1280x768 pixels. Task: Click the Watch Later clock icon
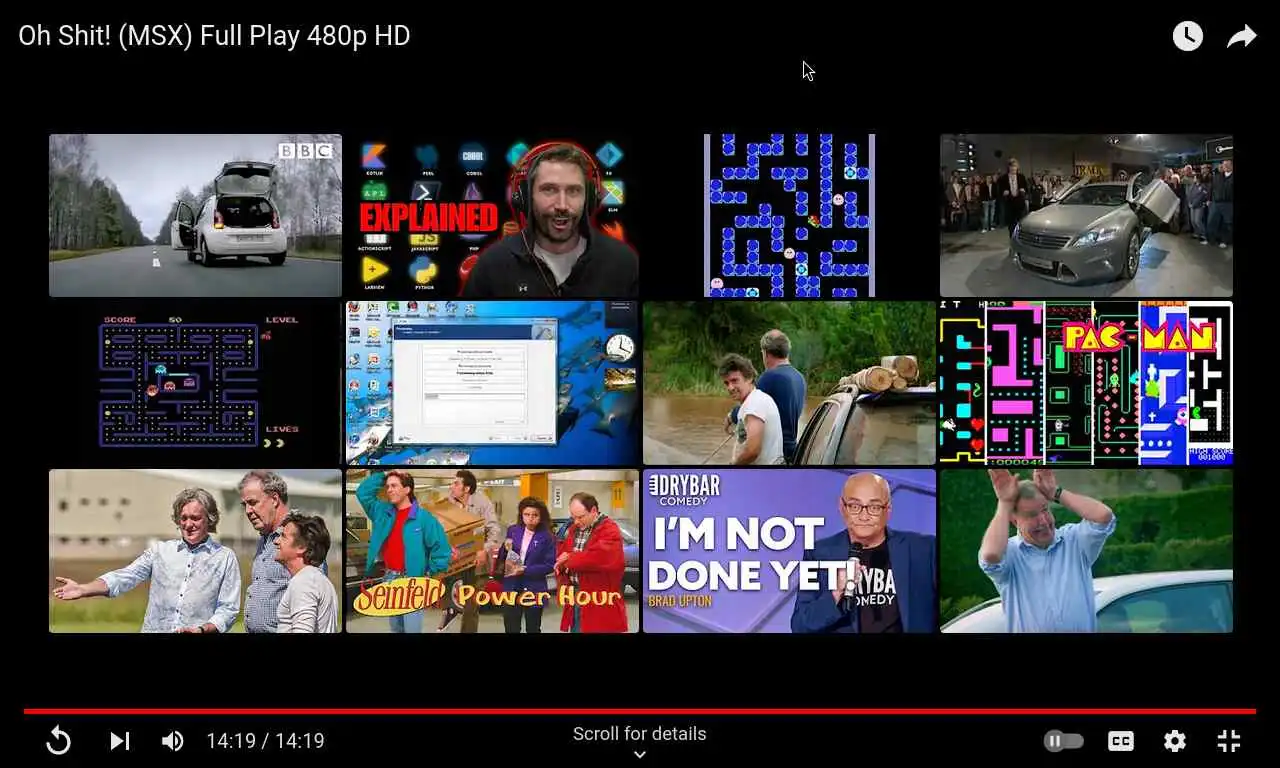point(1187,37)
